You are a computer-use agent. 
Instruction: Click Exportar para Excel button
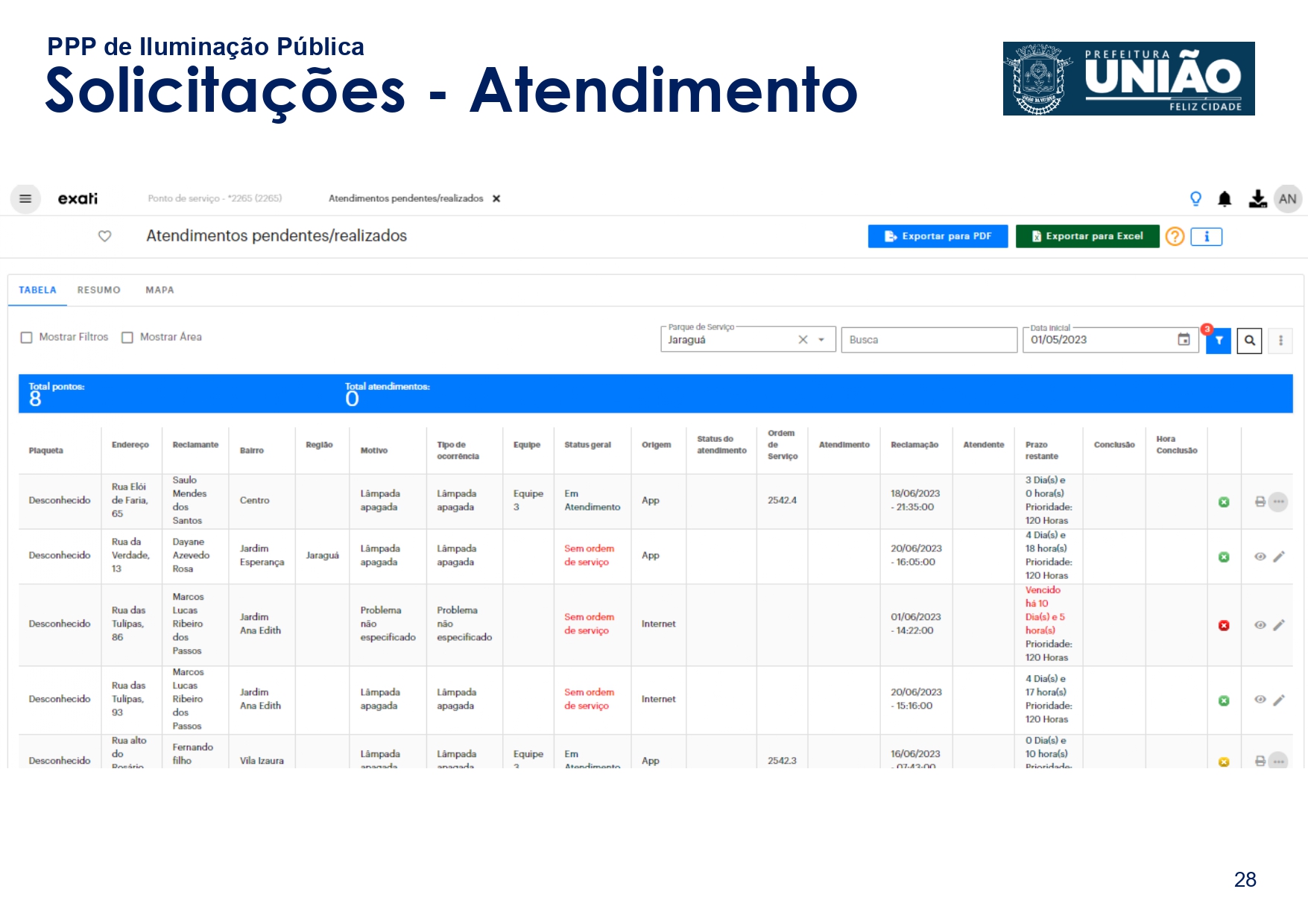click(x=1087, y=236)
